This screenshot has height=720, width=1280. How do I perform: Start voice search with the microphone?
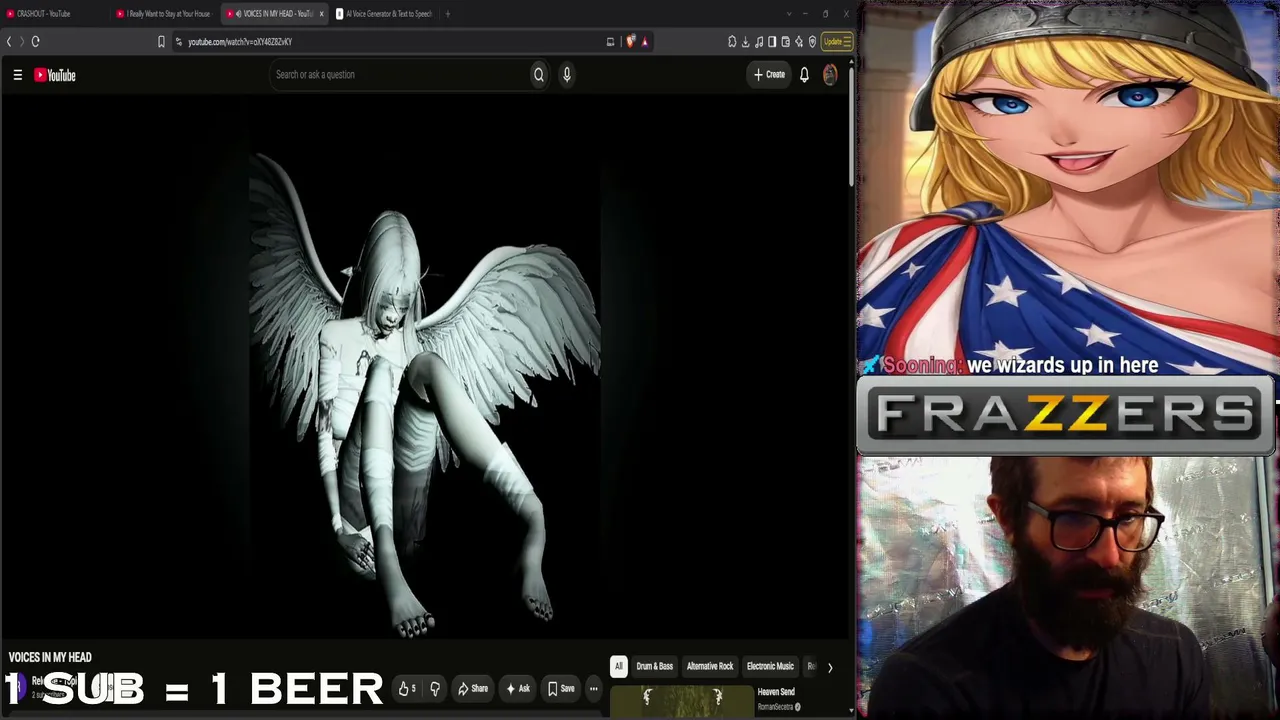566,74
